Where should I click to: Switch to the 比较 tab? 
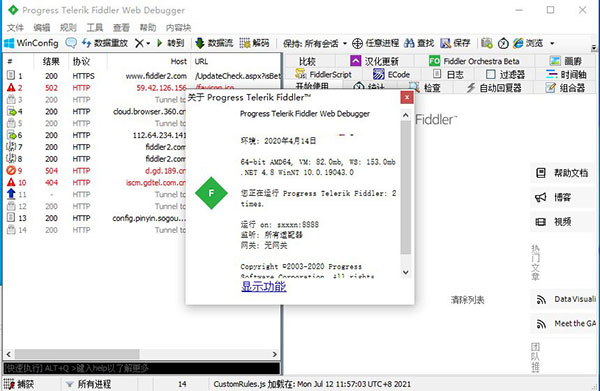pyautogui.click(x=307, y=61)
